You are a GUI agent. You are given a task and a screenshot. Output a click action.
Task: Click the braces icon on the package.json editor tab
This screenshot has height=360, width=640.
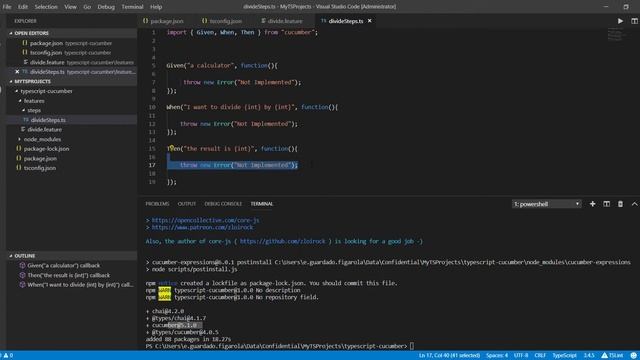tap(146, 21)
